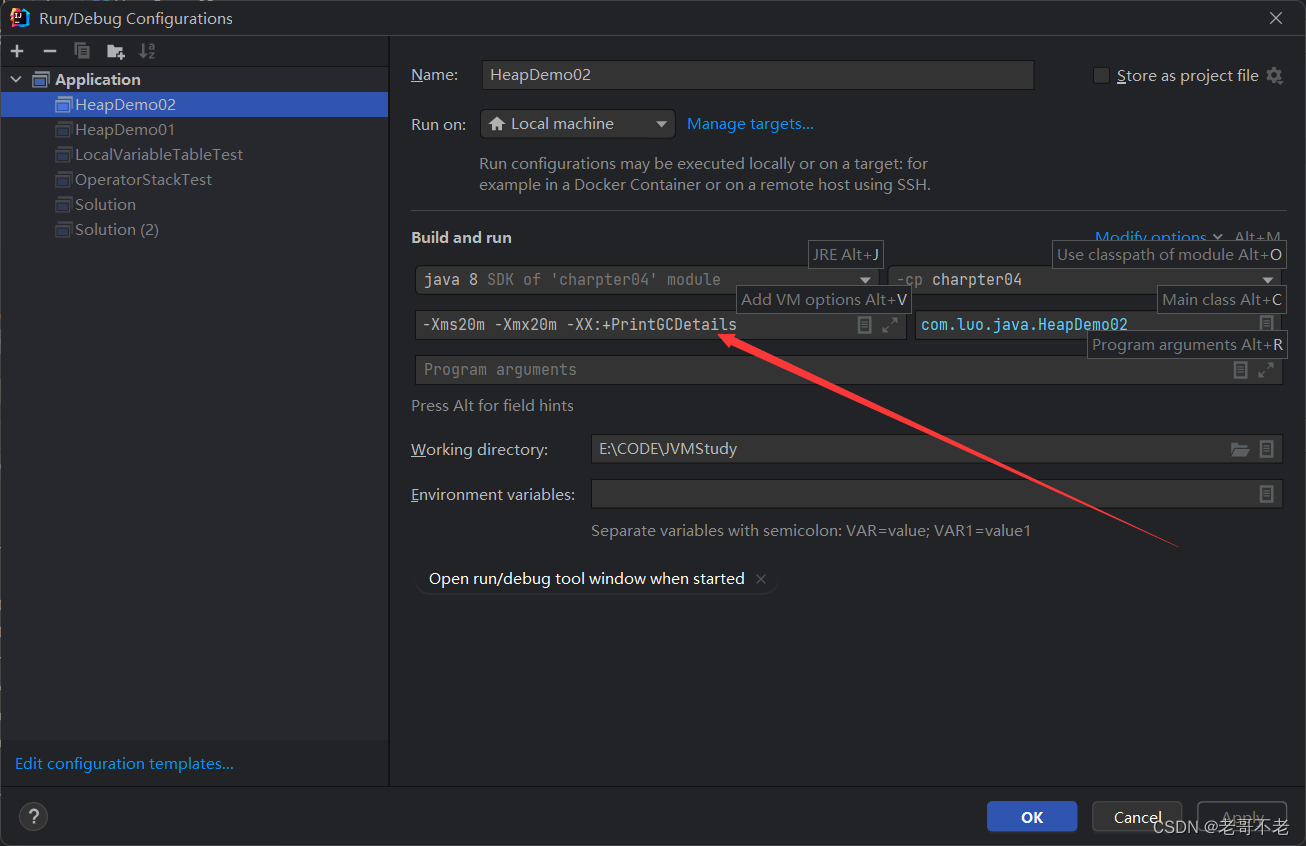Open the Modify options menu

1158,238
